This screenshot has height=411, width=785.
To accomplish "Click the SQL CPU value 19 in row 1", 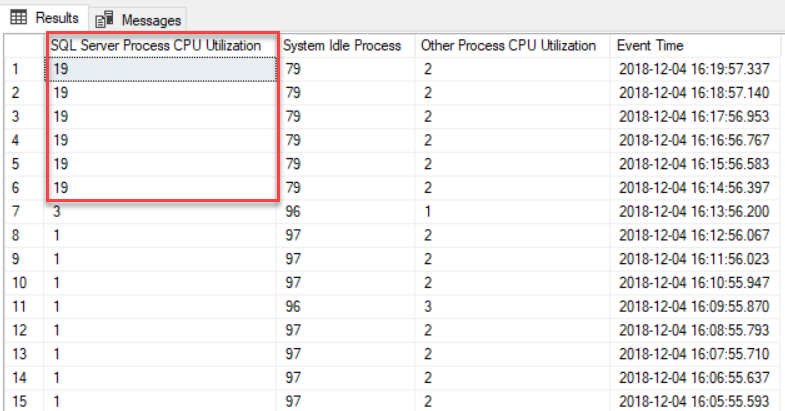I will click(61, 69).
